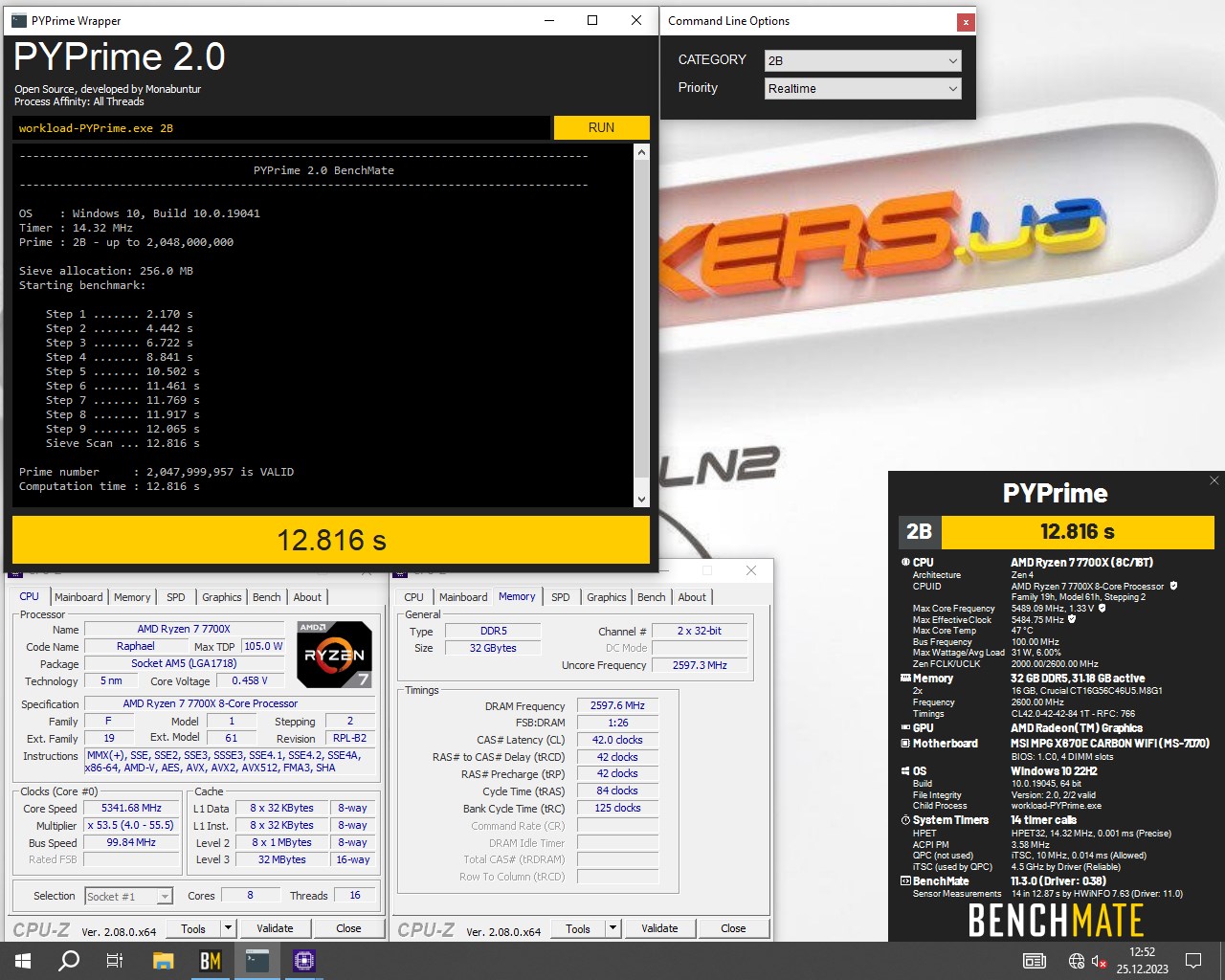Click Close button in left CPU-Z

tap(348, 928)
